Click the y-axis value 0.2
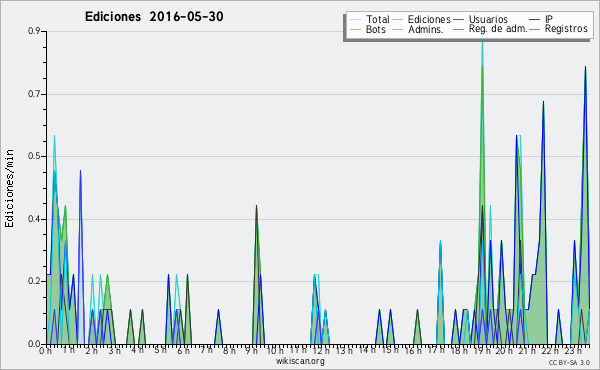 (x=34, y=281)
